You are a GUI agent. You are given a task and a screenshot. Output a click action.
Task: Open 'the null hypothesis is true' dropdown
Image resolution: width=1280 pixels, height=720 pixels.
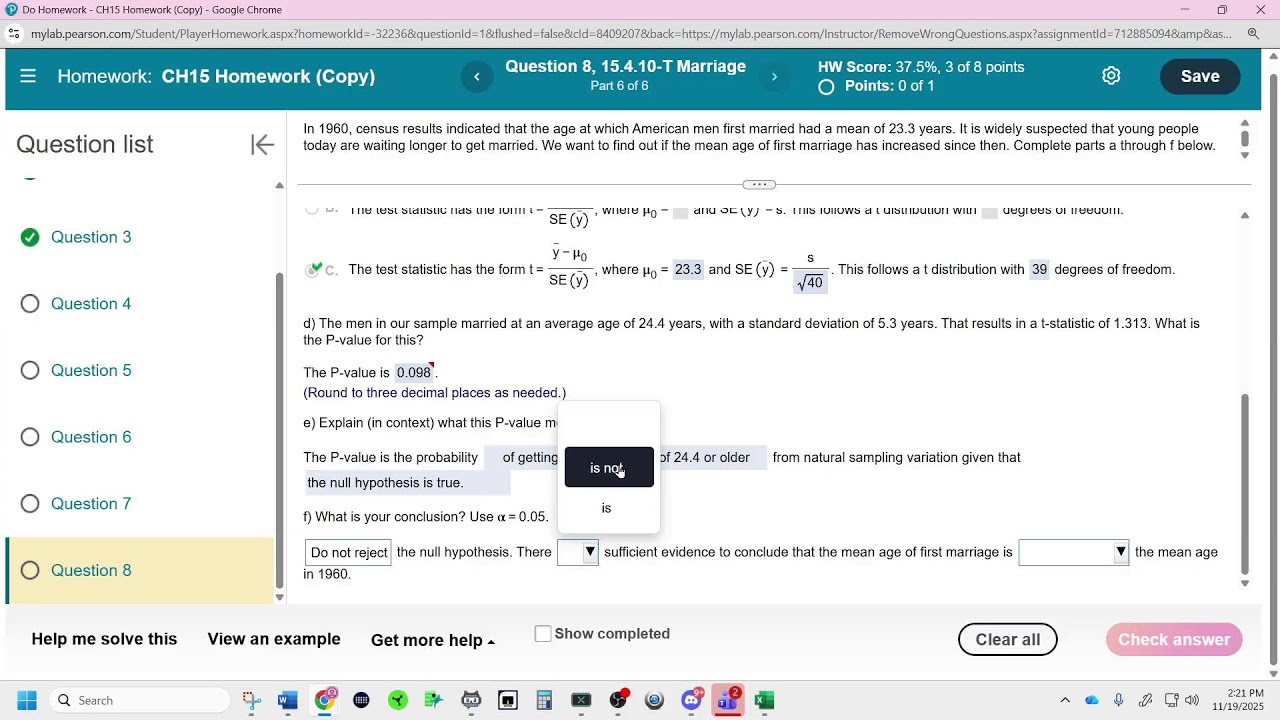pyautogui.click(x=407, y=483)
